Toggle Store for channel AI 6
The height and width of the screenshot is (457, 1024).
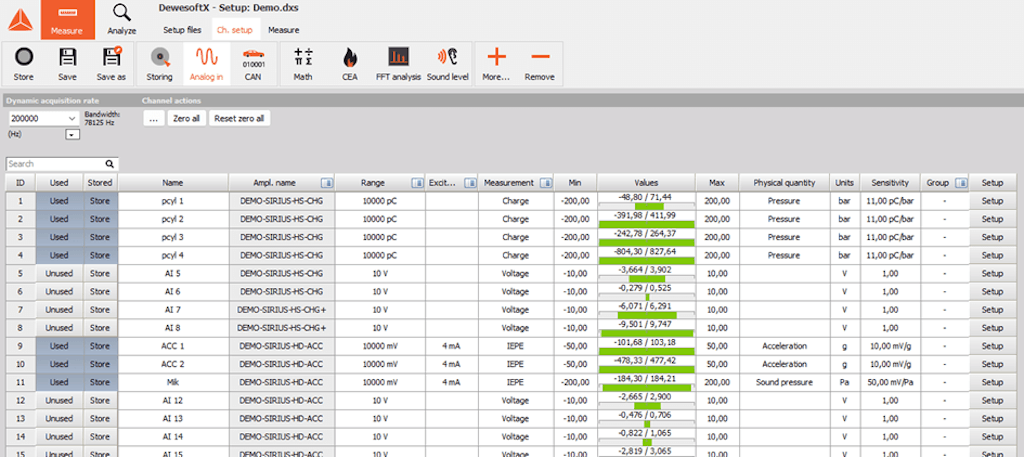point(100,291)
